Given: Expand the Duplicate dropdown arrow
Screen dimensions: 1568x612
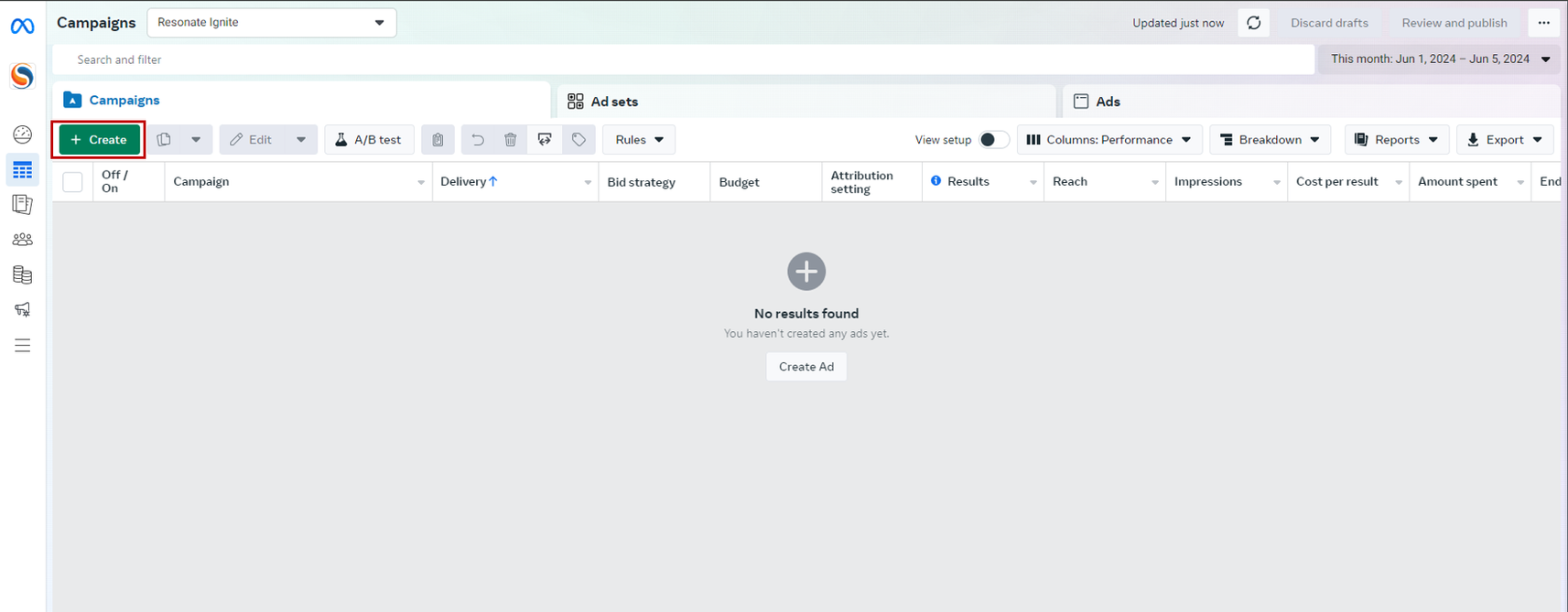Looking at the screenshot, I should tap(196, 140).
